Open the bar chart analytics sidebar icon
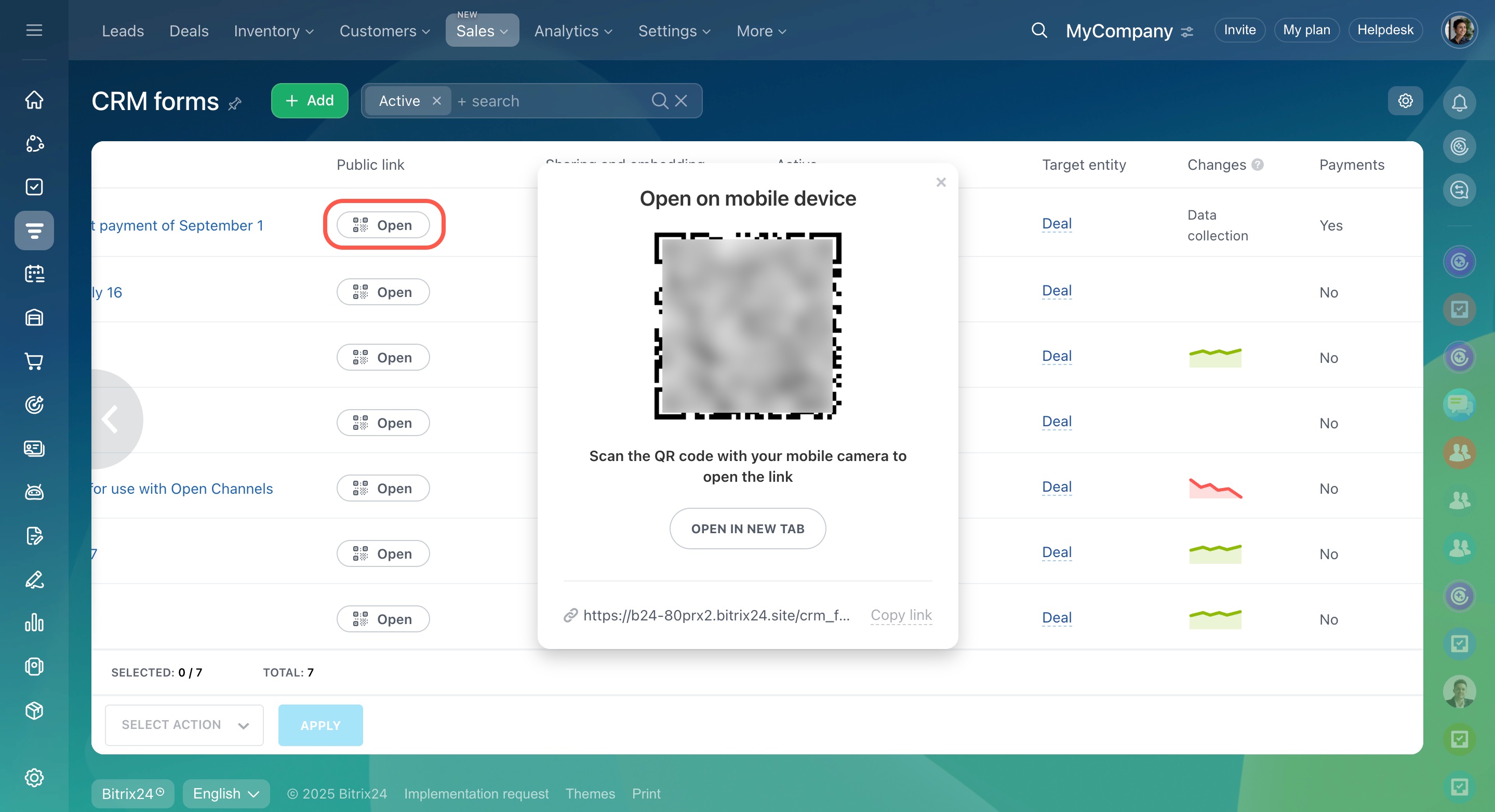 click(x=34, y=623)
